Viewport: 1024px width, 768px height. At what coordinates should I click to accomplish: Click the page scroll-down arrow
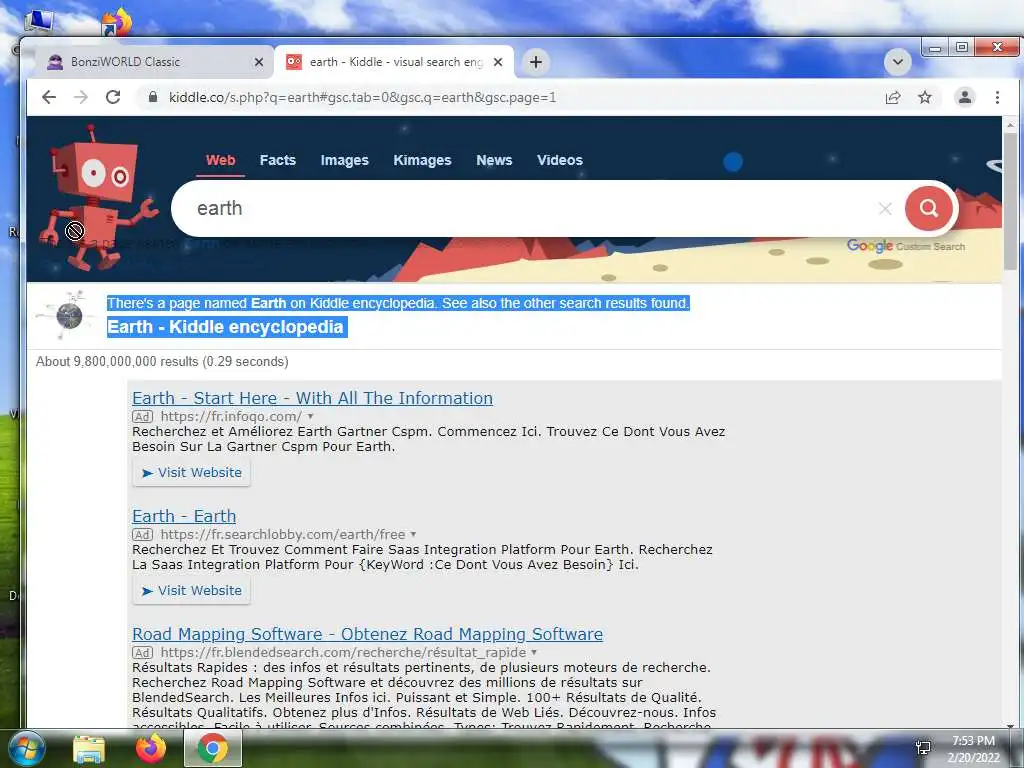point(1010,725)
